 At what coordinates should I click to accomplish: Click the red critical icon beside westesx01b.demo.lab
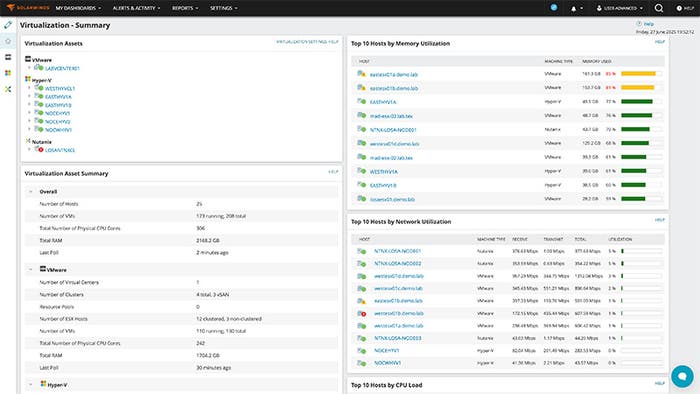coord(362,313)
